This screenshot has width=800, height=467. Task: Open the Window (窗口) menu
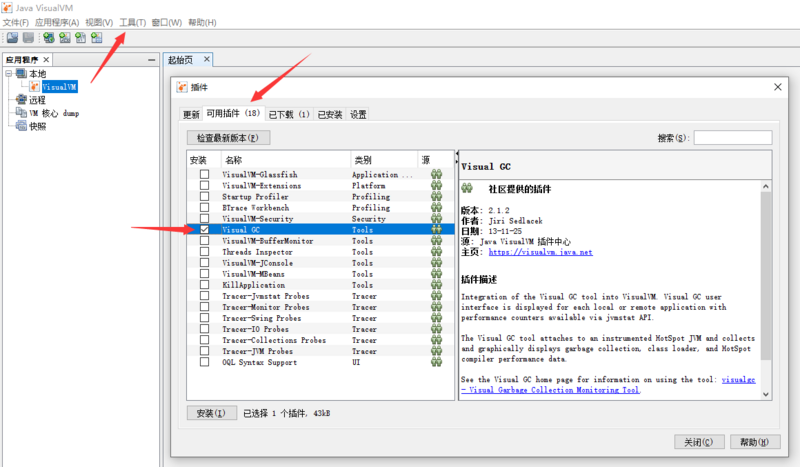167,22
